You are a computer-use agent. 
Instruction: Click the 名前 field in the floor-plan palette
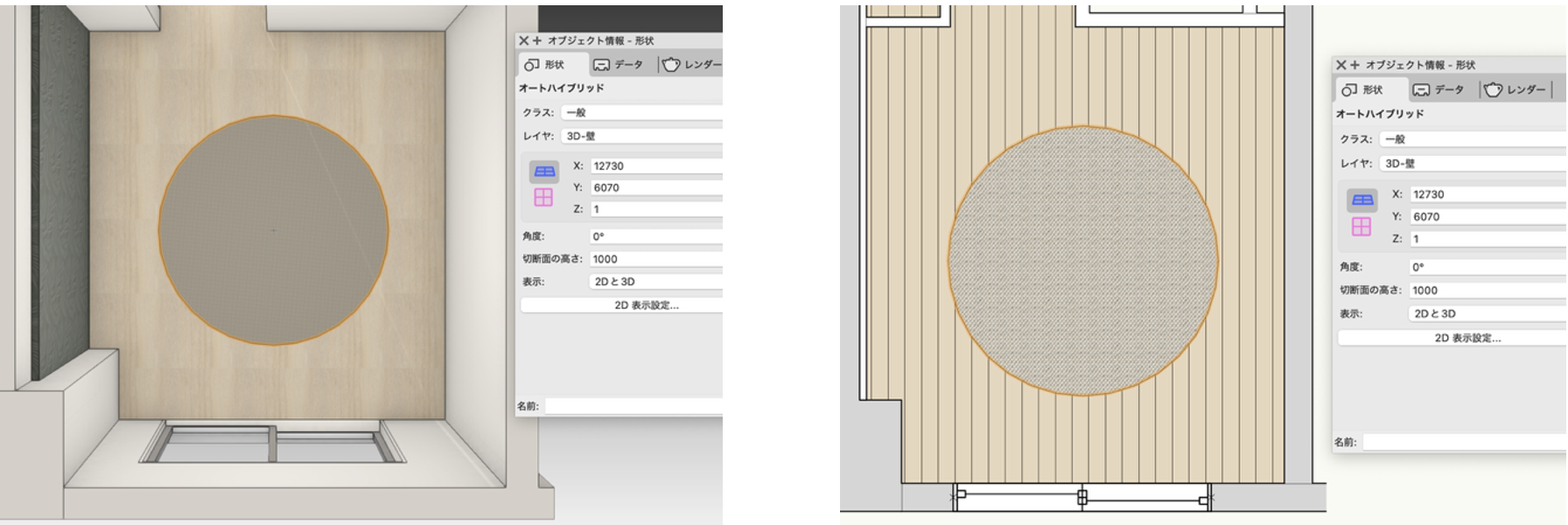click(x=1463, y=443)
